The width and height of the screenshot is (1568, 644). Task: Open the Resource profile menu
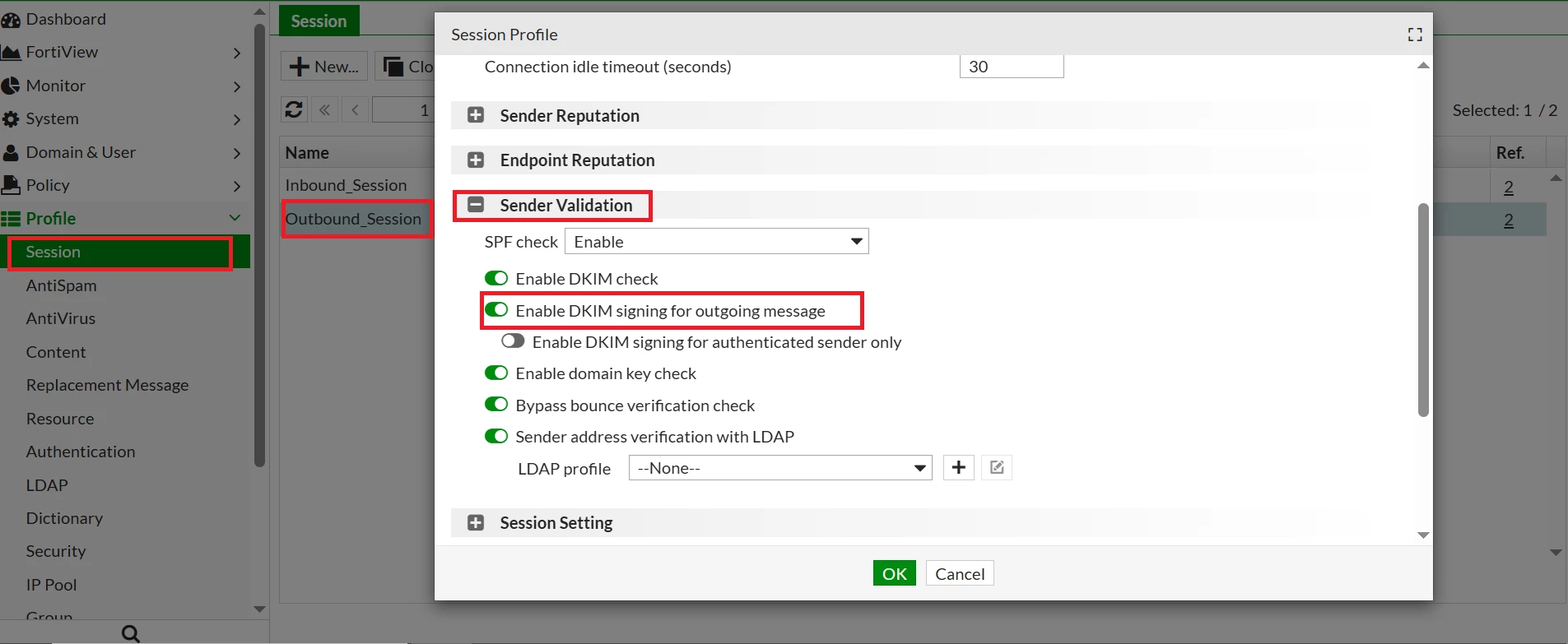click(x=59, y=419)
